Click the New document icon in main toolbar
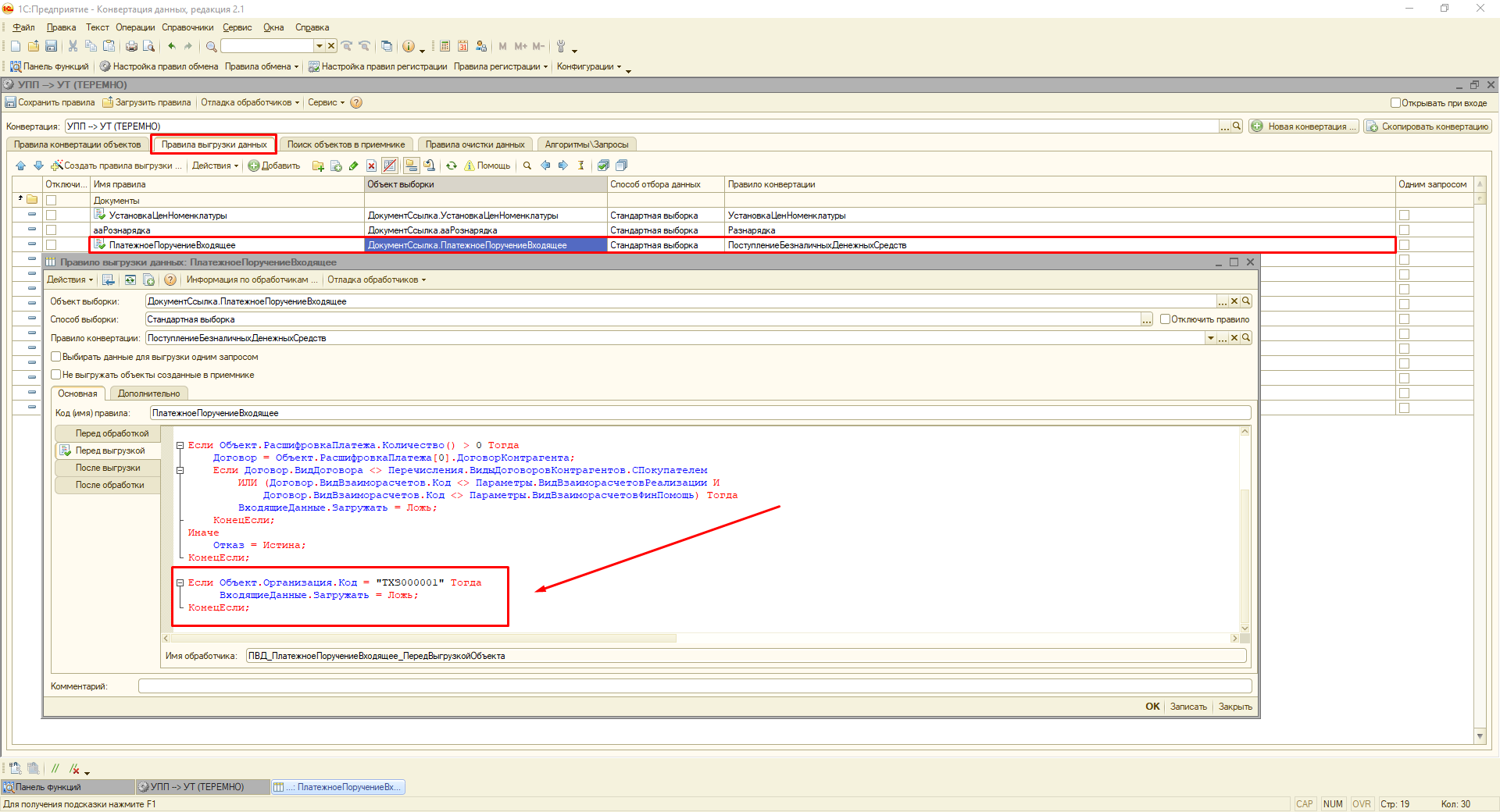 (16, 46)
